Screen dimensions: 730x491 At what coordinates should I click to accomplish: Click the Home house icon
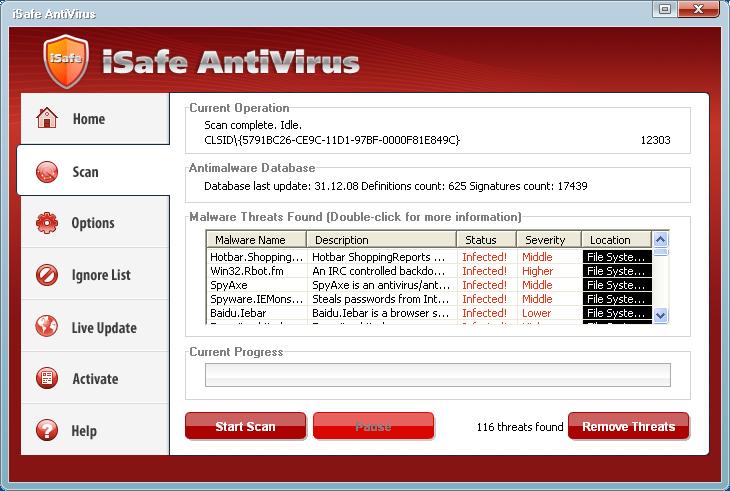tap(46, 119)
